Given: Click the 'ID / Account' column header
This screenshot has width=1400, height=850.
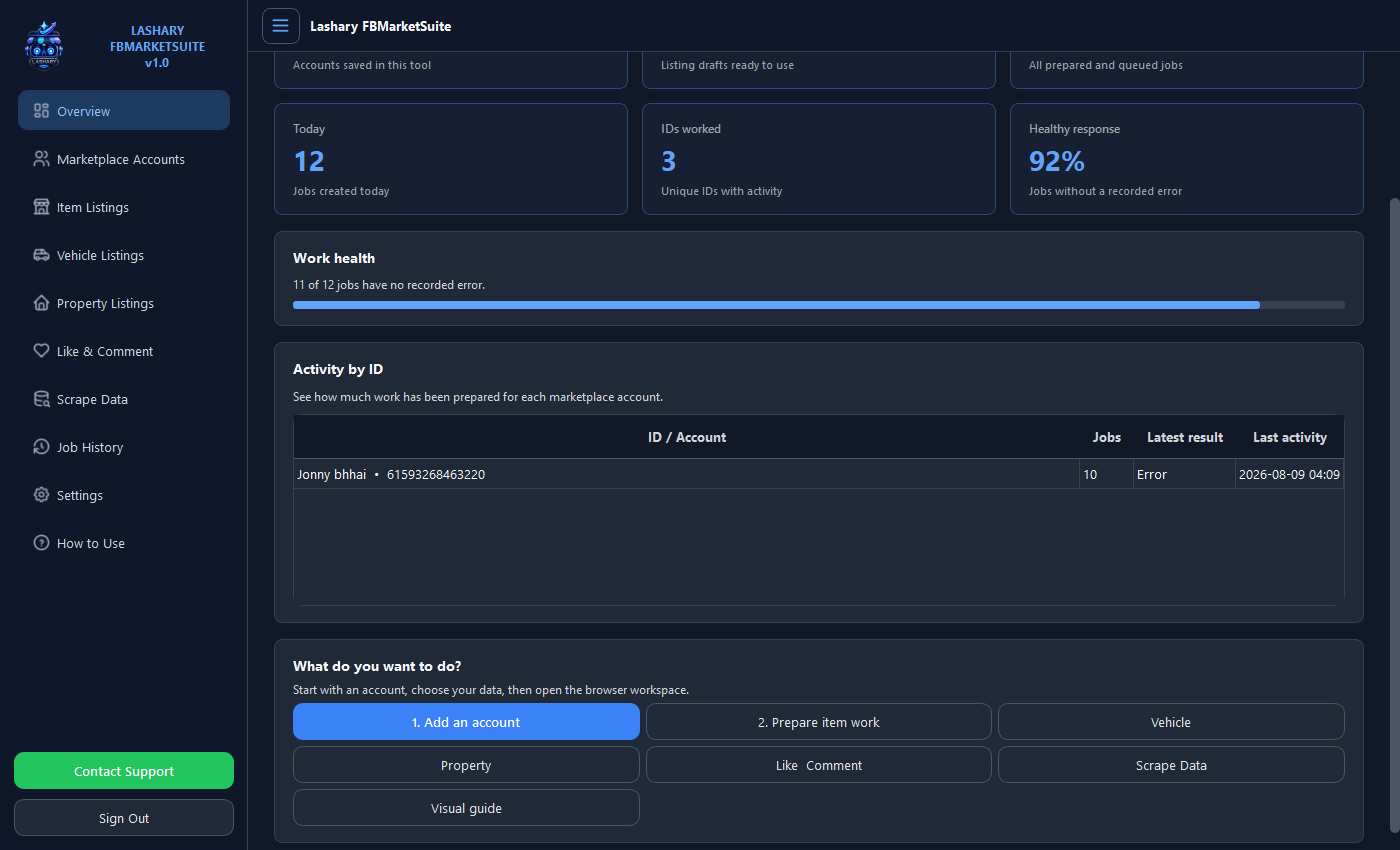Looking at the screenshot, I should click(687, 437).
